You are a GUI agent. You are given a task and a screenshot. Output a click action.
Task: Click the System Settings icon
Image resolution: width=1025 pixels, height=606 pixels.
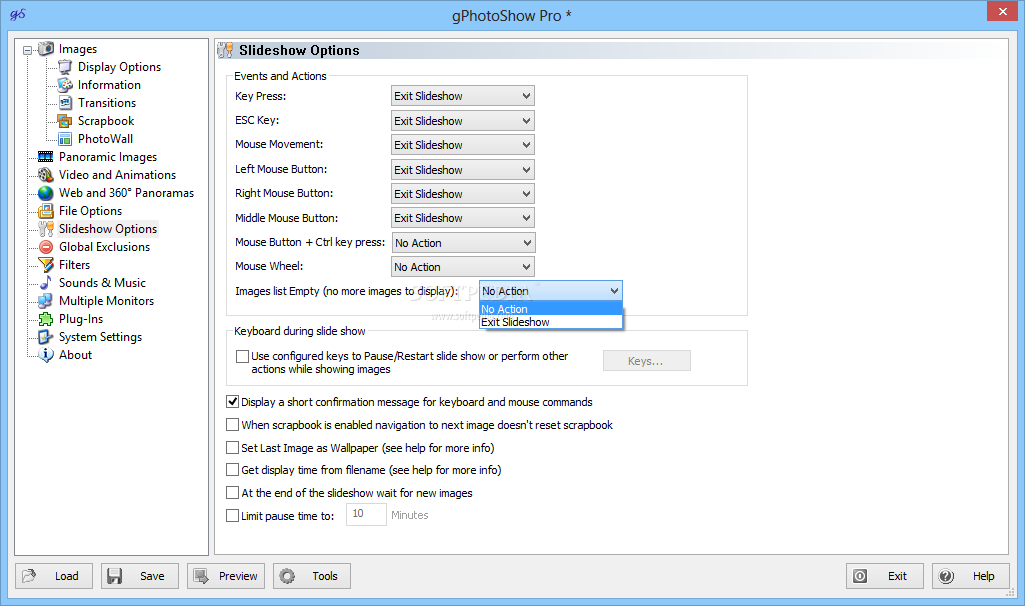click(46, 337)
